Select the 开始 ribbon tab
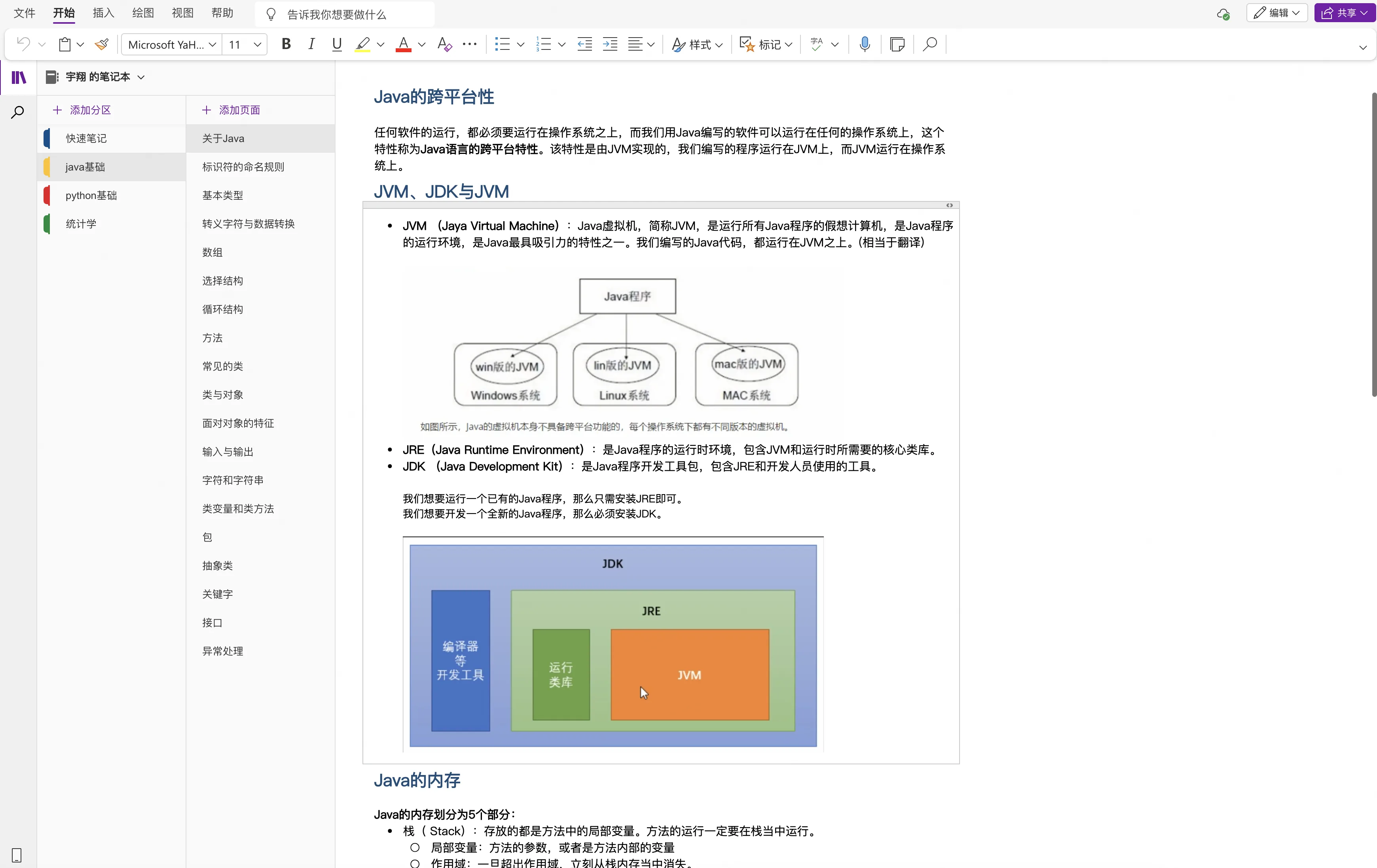Screen dimensions: 1377x868 click(x=64, y=13)
